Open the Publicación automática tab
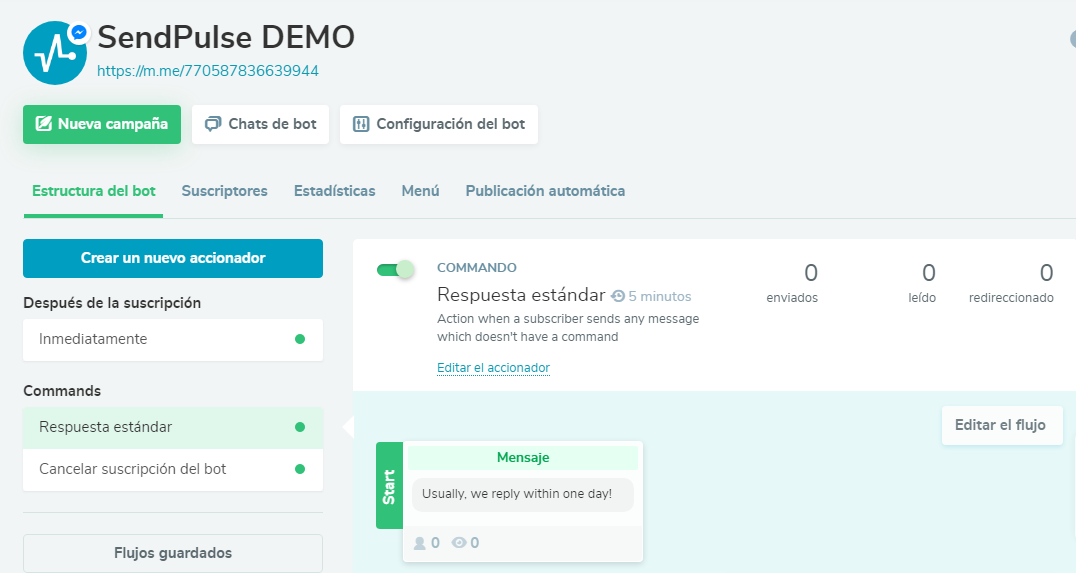The width and height of the screenshot is (1076, 573). pos(546,191)
